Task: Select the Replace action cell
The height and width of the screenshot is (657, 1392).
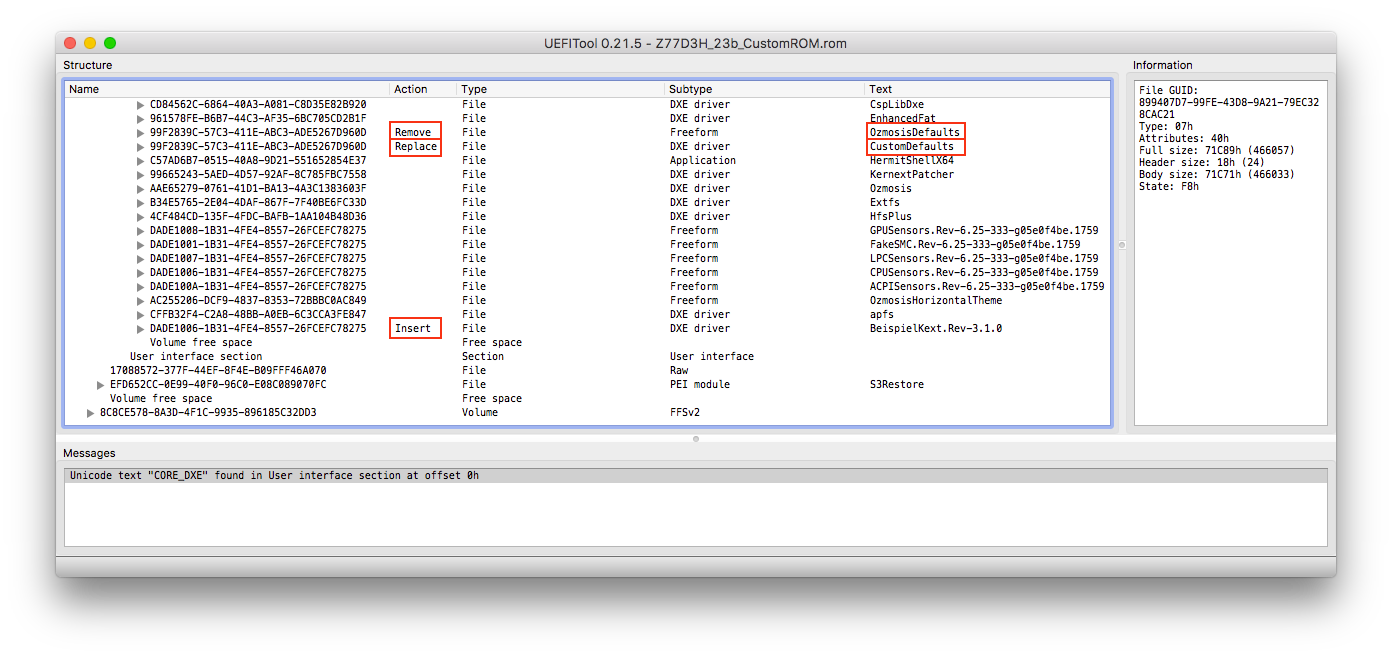Action: (416, 146)
